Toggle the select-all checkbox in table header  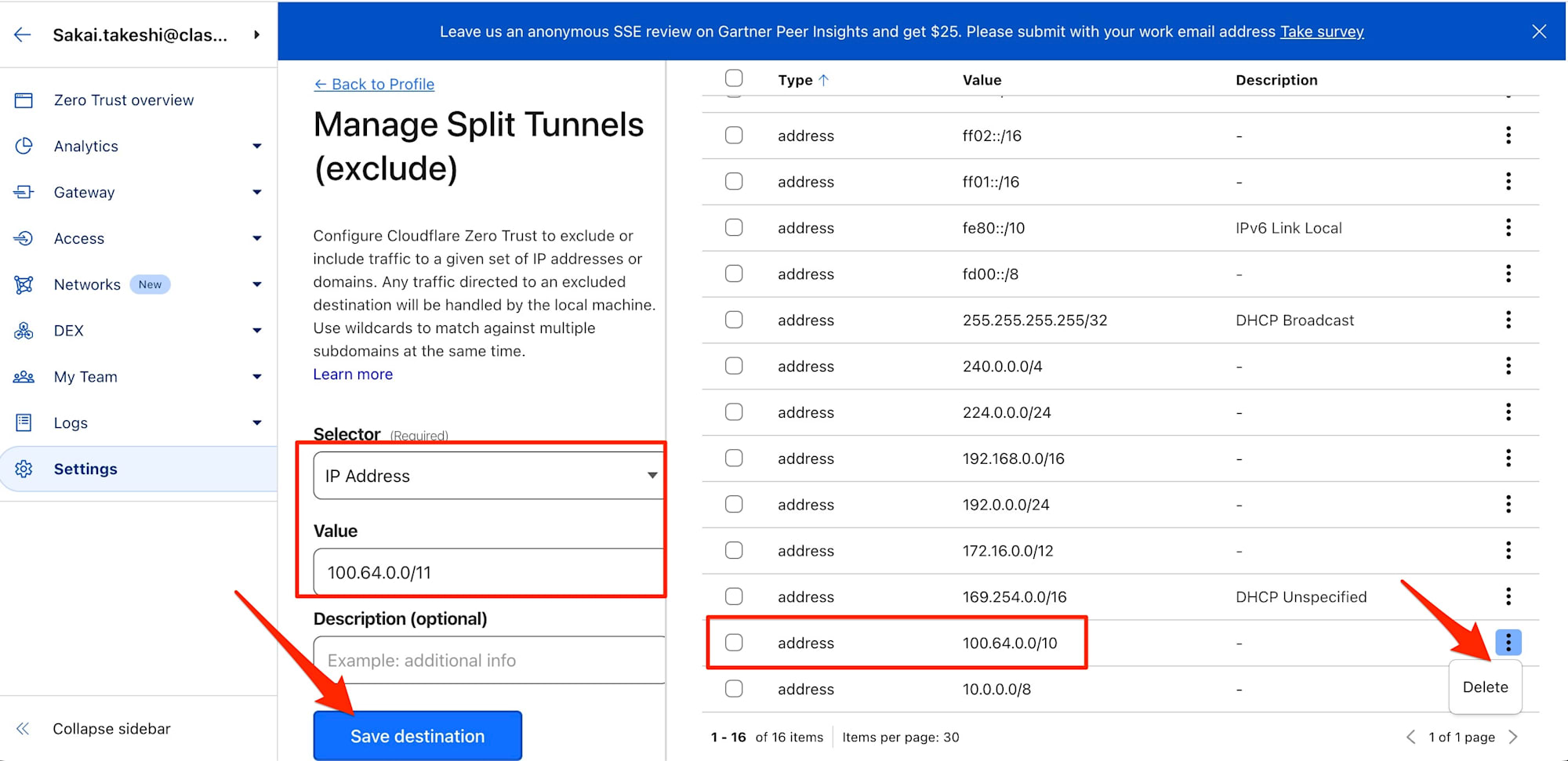tap(734, 78)
